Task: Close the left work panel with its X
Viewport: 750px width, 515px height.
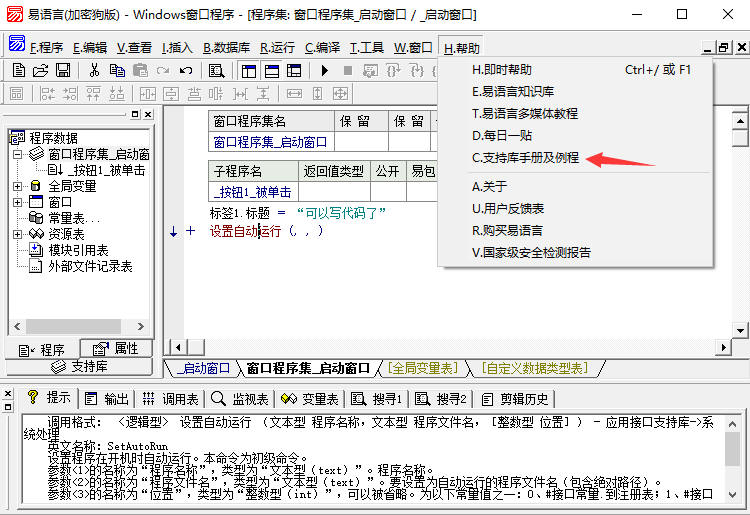Action: tap(148, 114)
